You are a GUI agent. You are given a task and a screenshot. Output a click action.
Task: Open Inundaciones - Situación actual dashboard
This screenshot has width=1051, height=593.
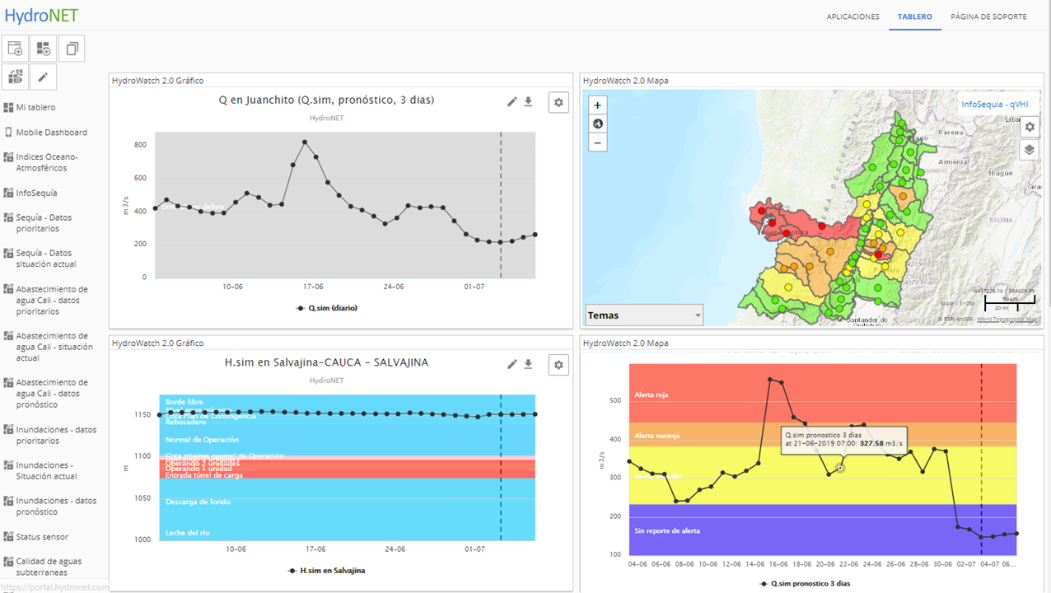[46, 470]
